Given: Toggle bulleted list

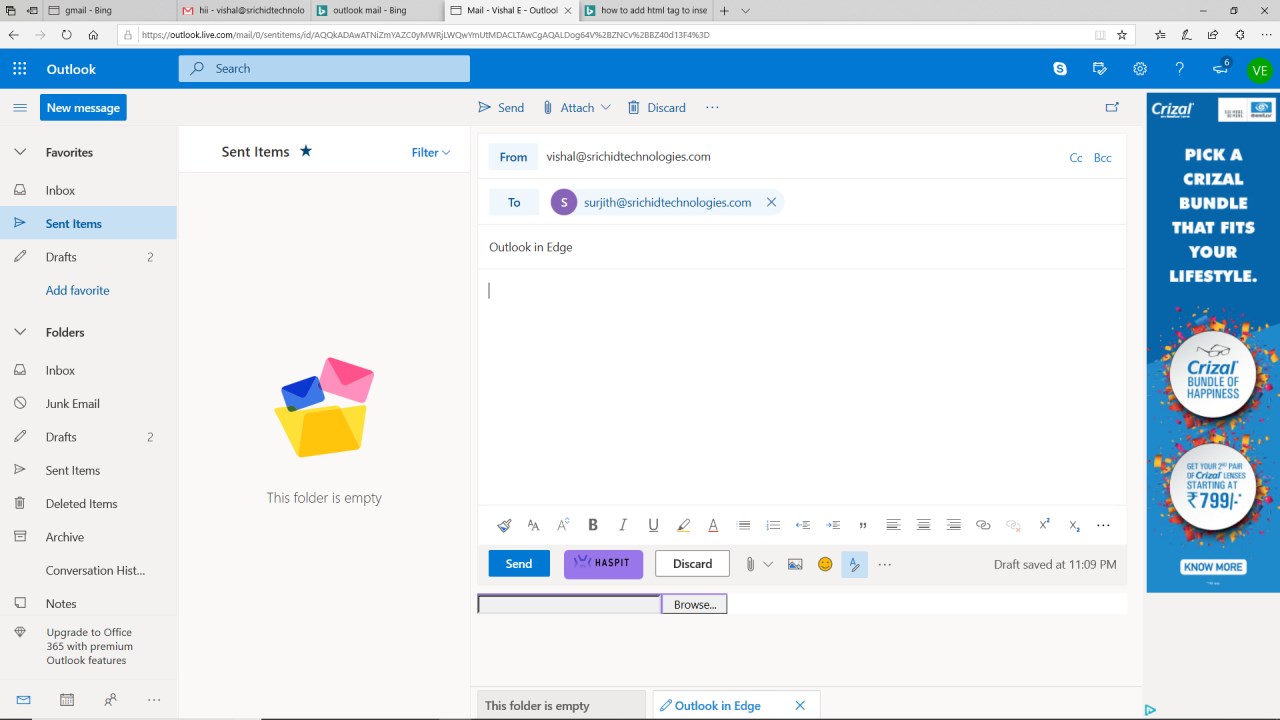Looking at the screenshot, I should 743,525.
